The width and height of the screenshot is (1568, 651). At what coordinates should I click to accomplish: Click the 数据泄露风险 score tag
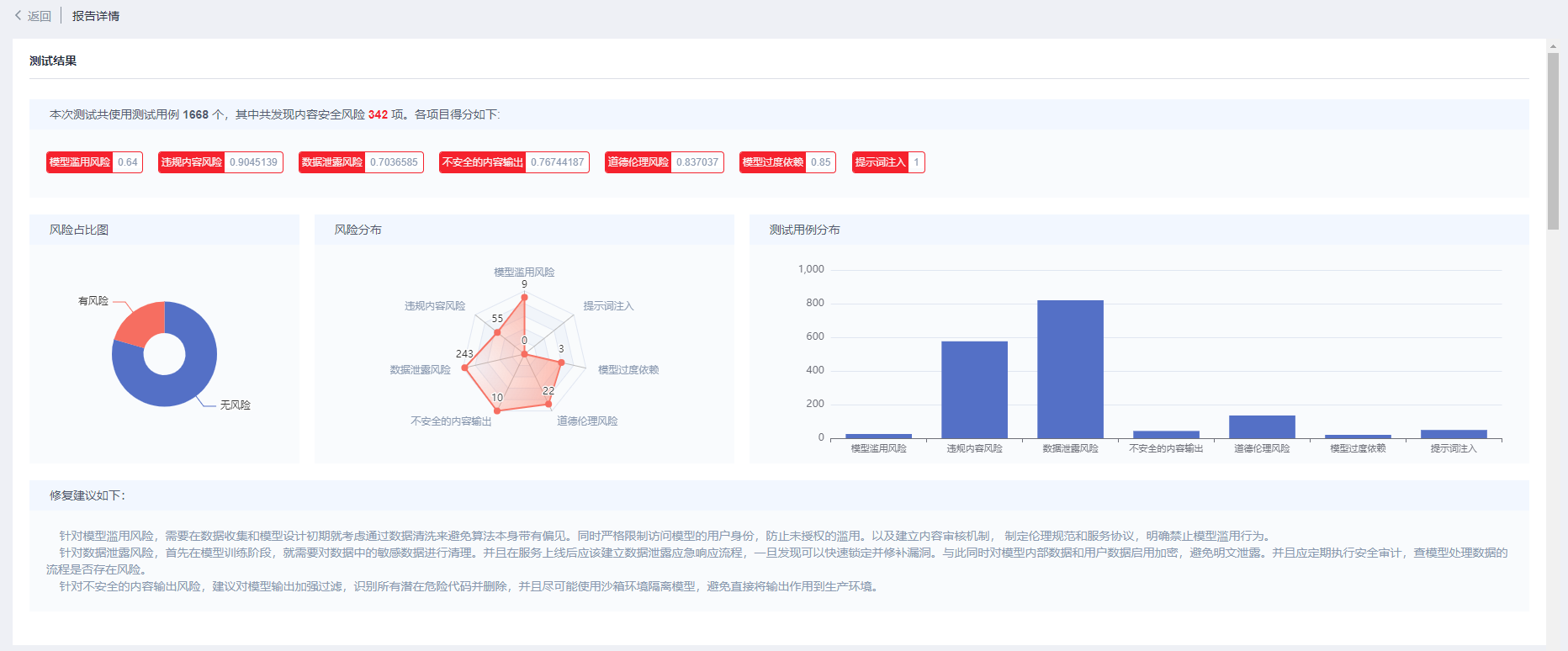click(x=361, y=162)
